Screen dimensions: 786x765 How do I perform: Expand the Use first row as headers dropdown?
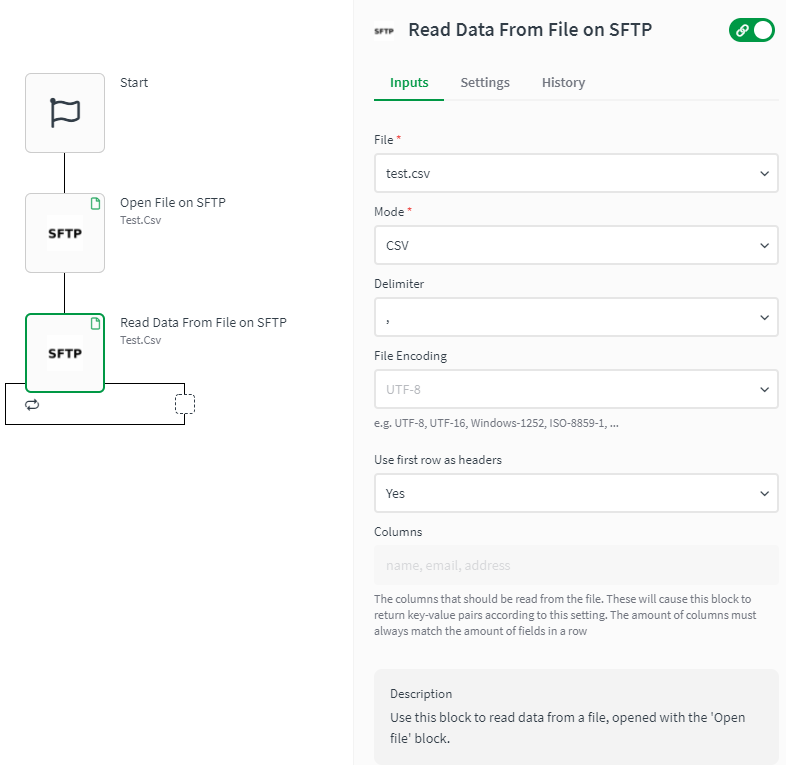[x=576, y=493]
